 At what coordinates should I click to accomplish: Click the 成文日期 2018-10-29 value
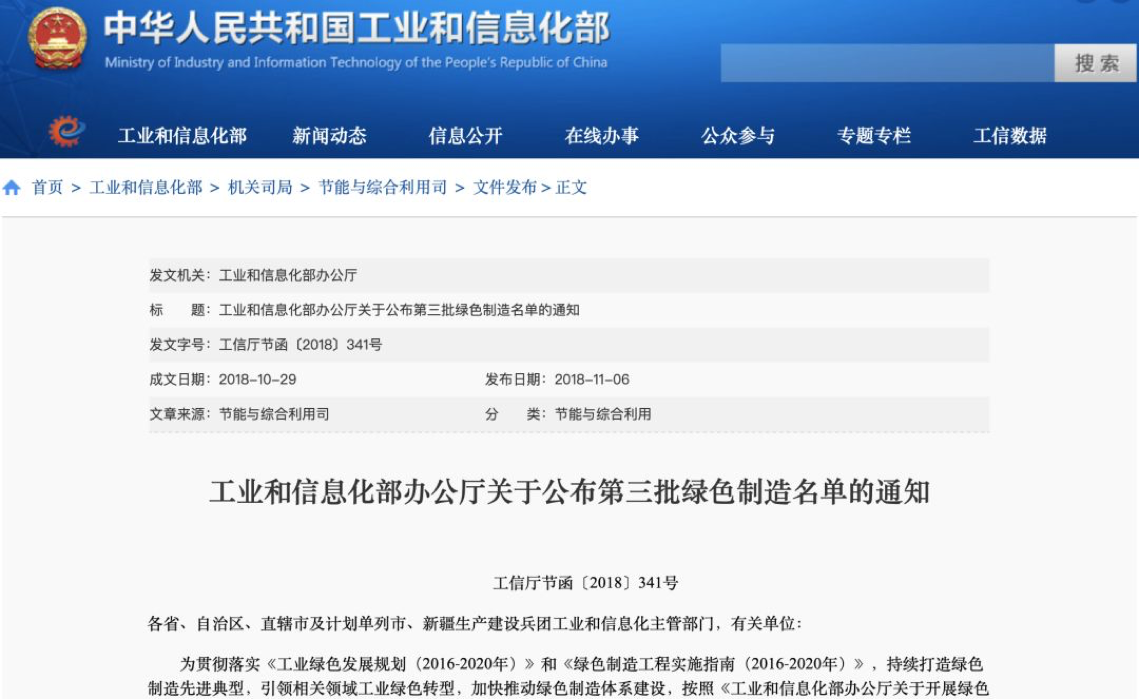pyautogui.click(x=257, y=379)
